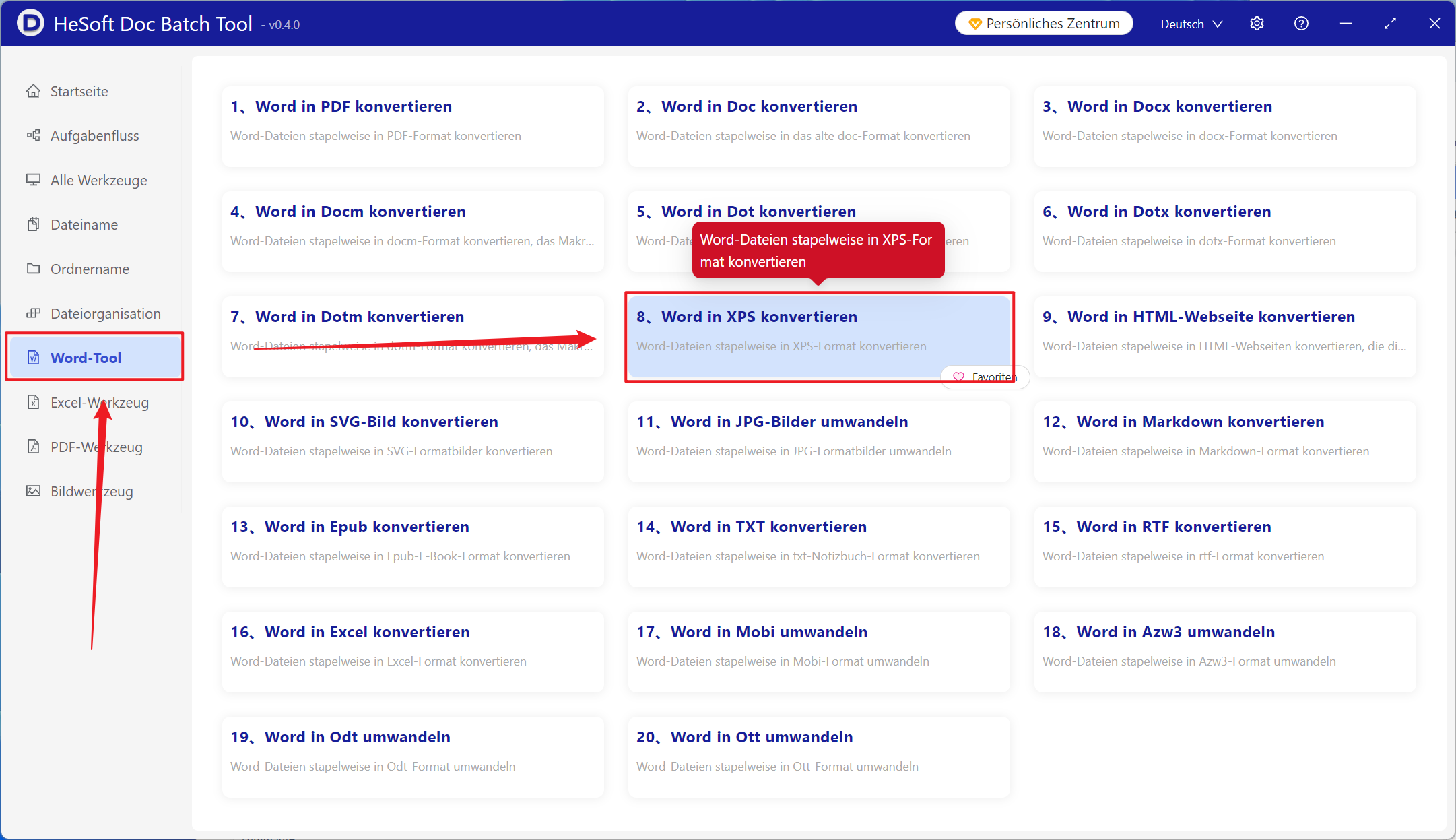Screen dimensions: 1456x840
Task: Open Word in PDF konvertieren card
Action: click(x=413, y=127)
